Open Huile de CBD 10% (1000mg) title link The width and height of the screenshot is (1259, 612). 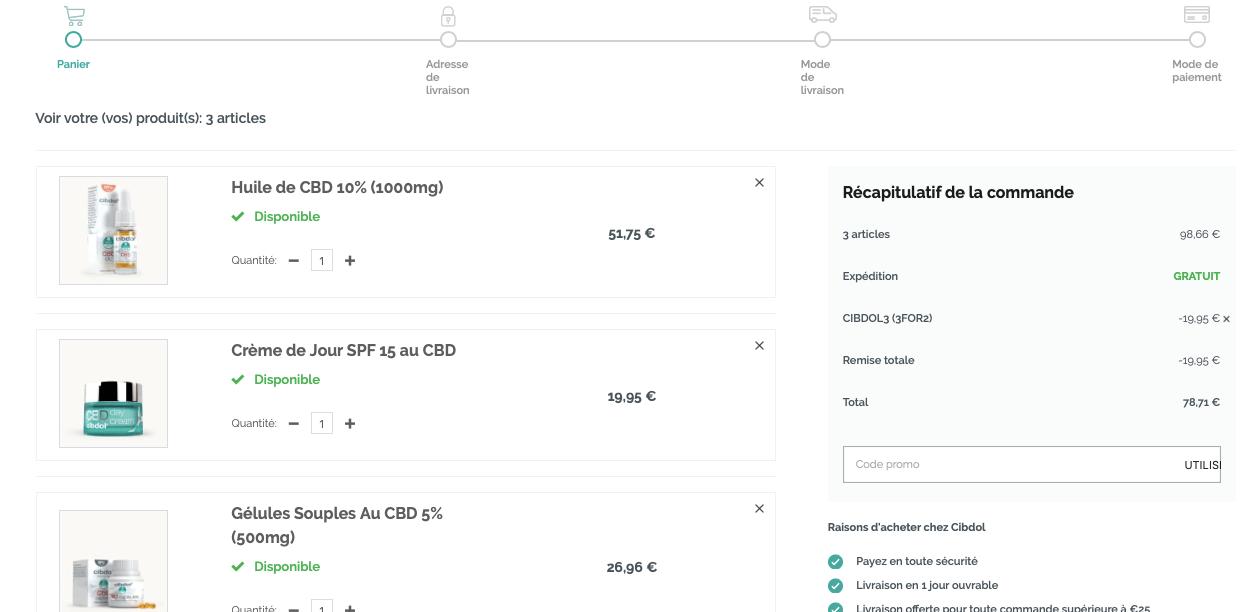337,187
